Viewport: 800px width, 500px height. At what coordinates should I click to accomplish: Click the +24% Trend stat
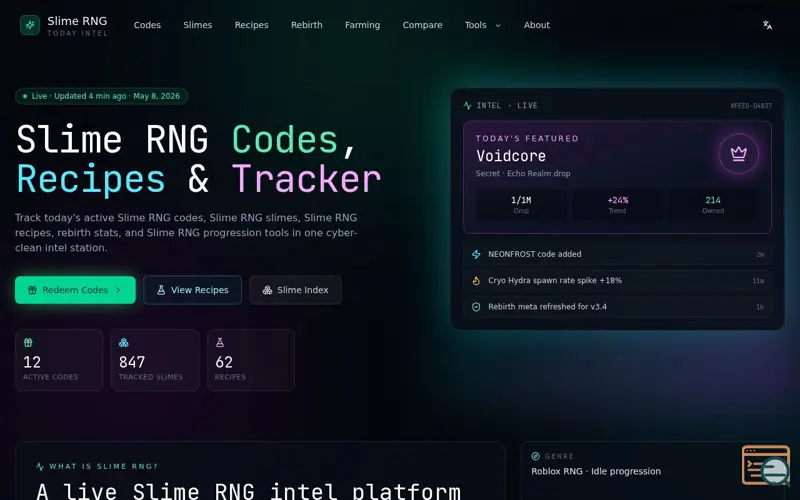[x=617, y=205]
